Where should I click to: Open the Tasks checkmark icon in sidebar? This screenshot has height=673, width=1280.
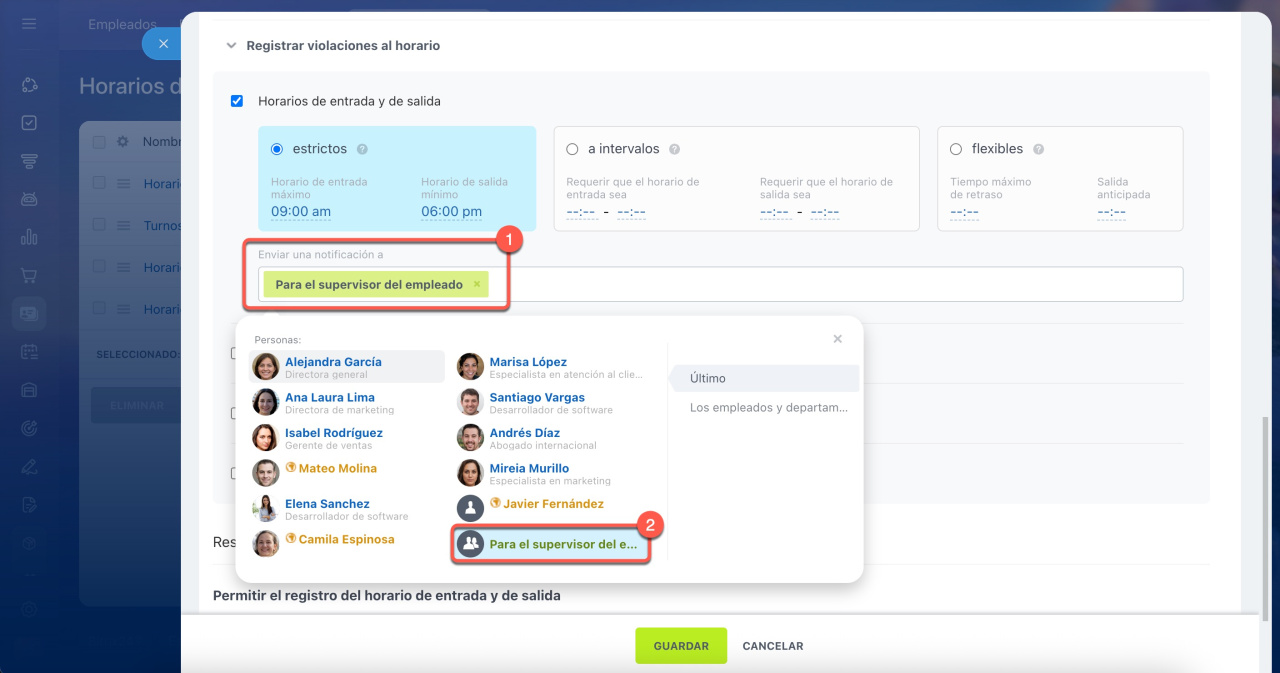click(x=29, y=123)
